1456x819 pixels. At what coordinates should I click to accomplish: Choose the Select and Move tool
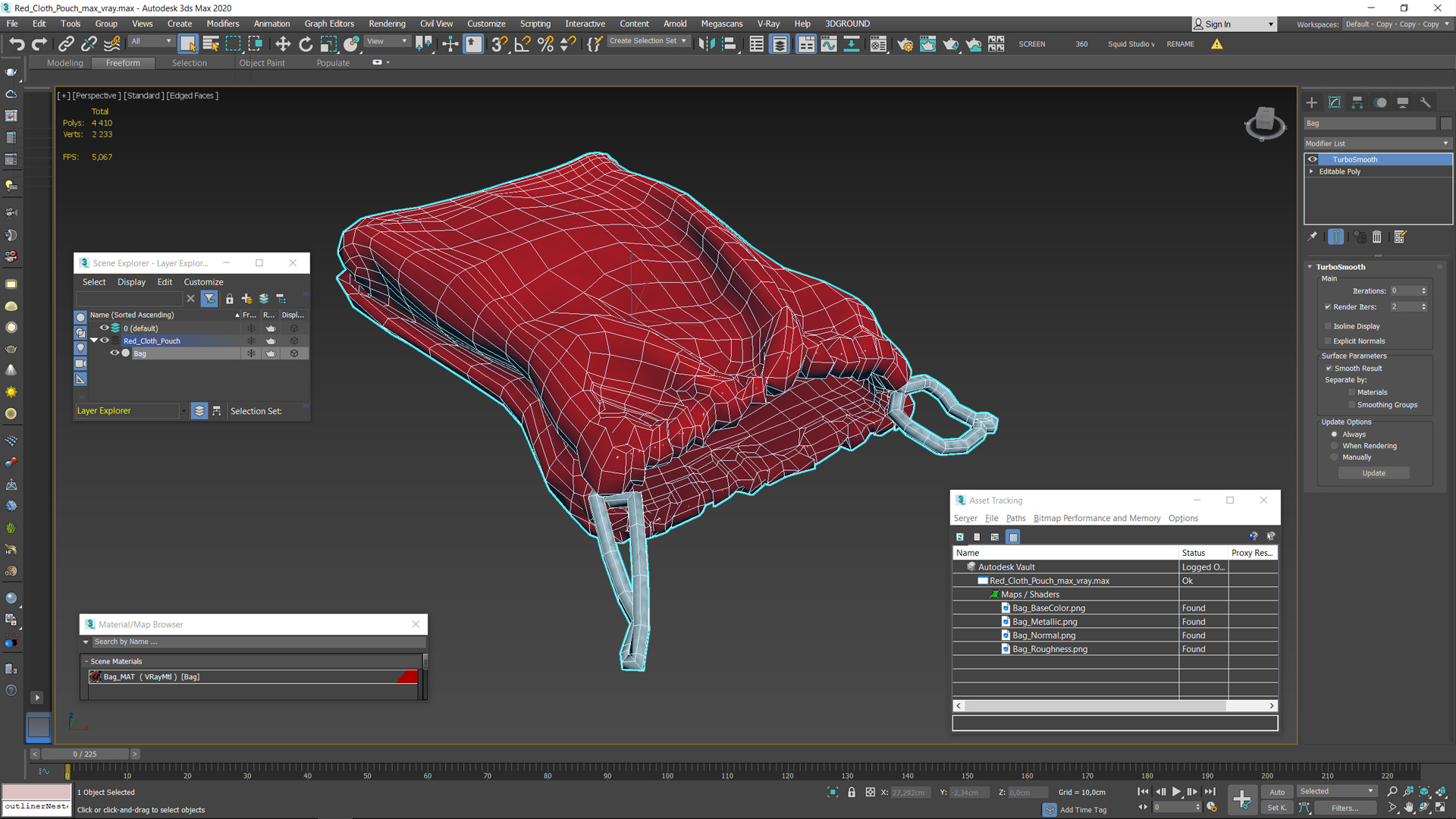(x=283, y=44)
